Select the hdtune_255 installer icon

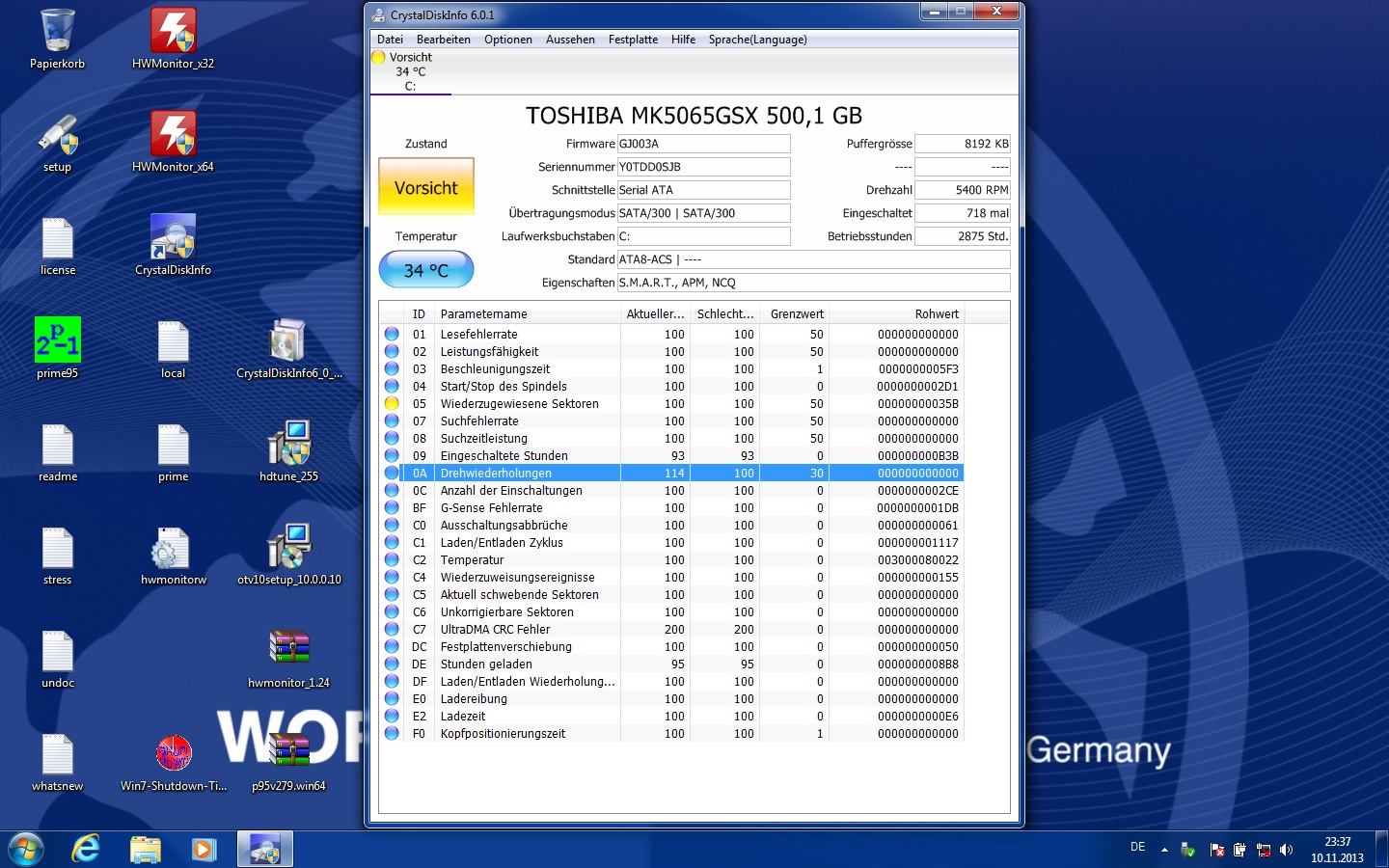click(x=289, y=451)
